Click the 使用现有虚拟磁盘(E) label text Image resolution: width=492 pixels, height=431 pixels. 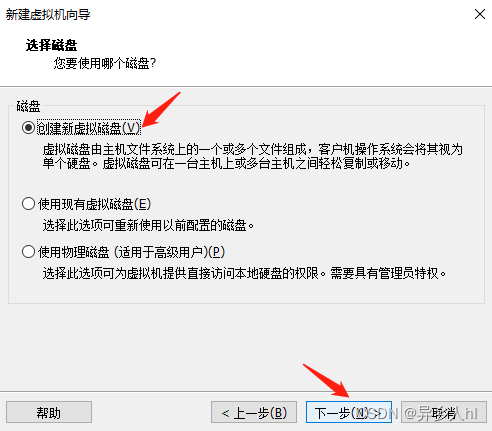[95, 204]
